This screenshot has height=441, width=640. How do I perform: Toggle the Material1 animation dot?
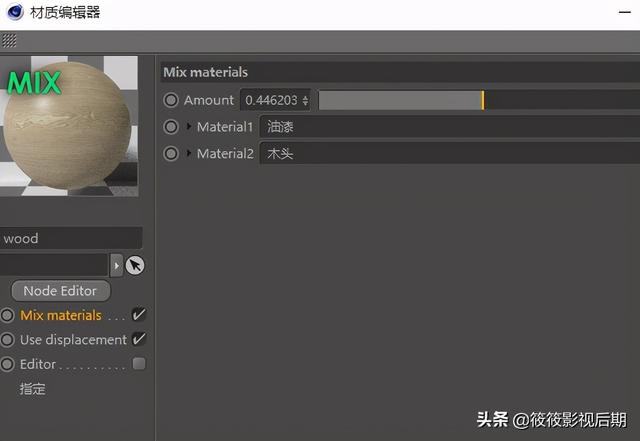tap(171, 127)
